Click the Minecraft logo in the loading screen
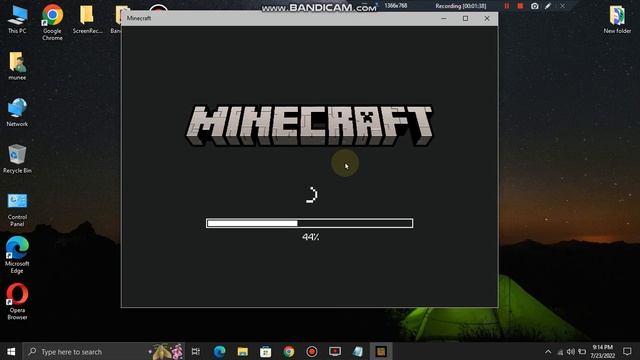This screenshot has width=640, height=360. [309, 126]
